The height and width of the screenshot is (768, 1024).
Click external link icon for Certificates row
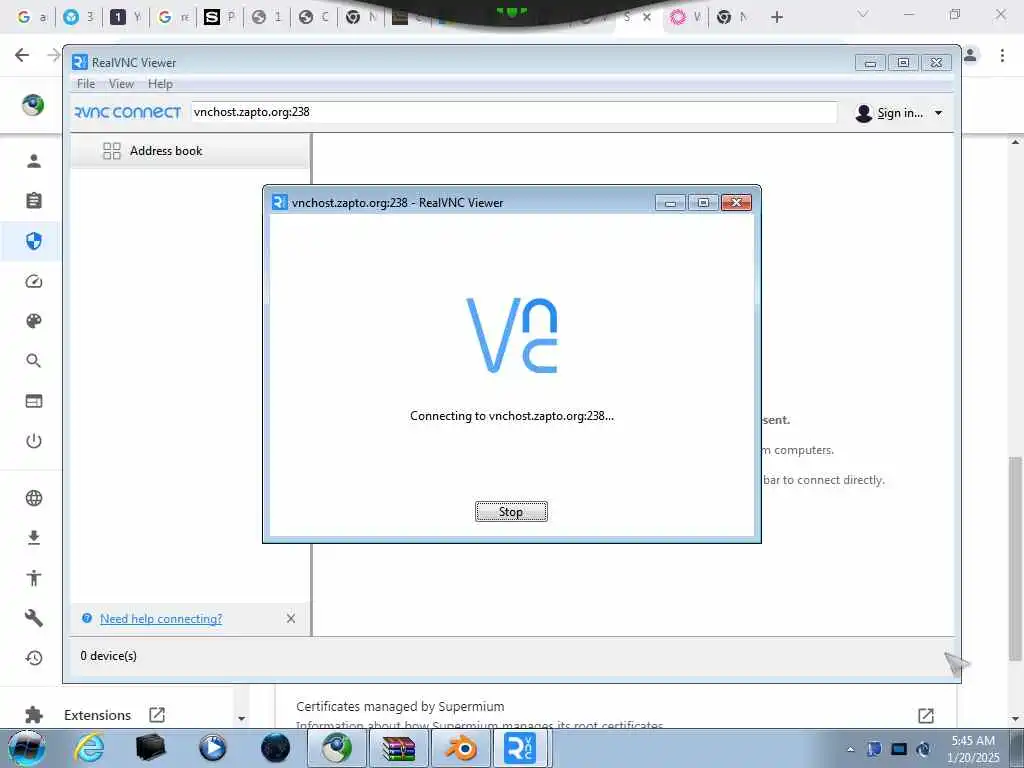coord(925,715)
